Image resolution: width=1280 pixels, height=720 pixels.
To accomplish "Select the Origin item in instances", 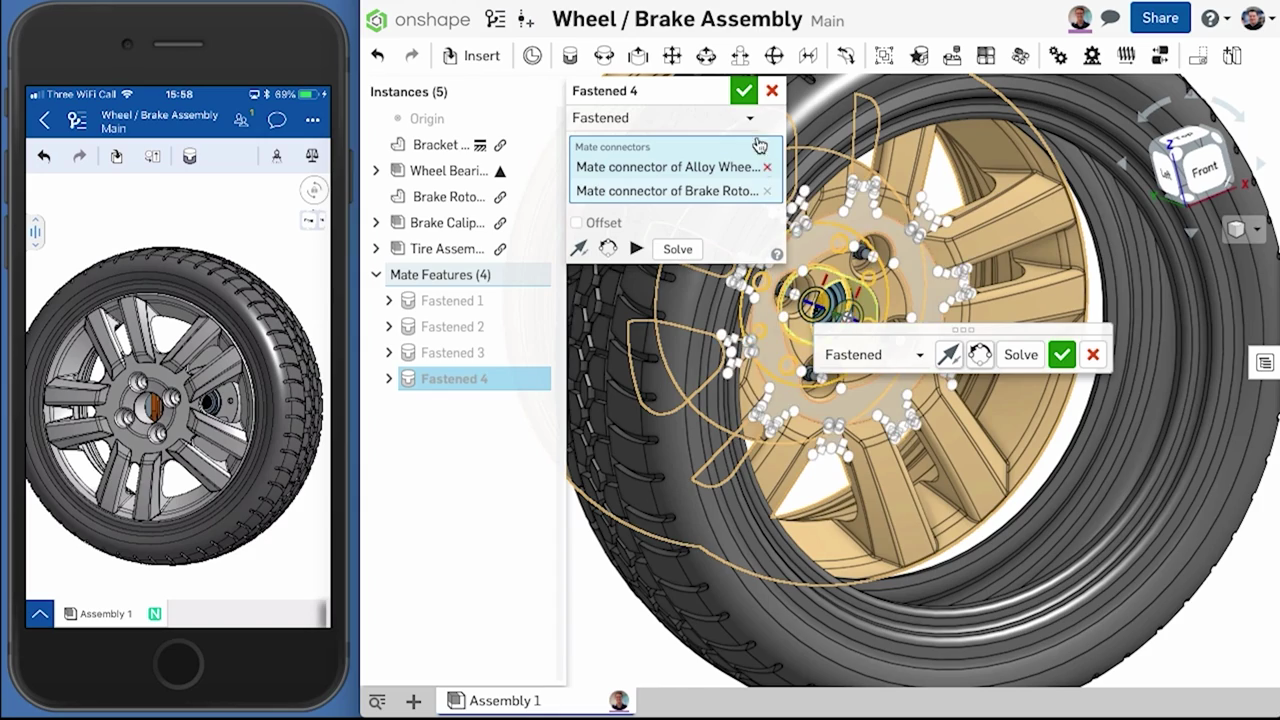I will click(x=427, y=119).
